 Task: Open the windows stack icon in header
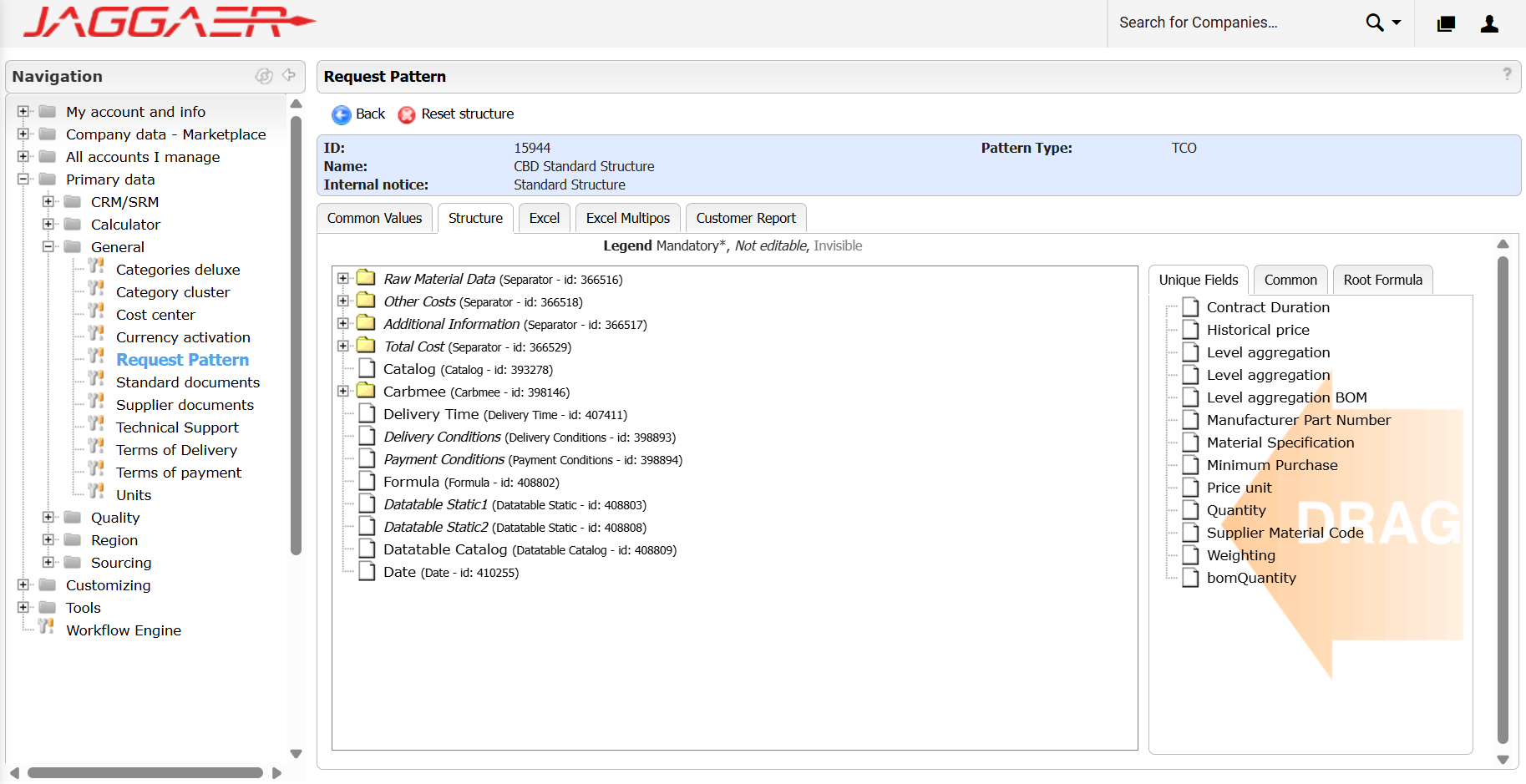coord(1446,23)
